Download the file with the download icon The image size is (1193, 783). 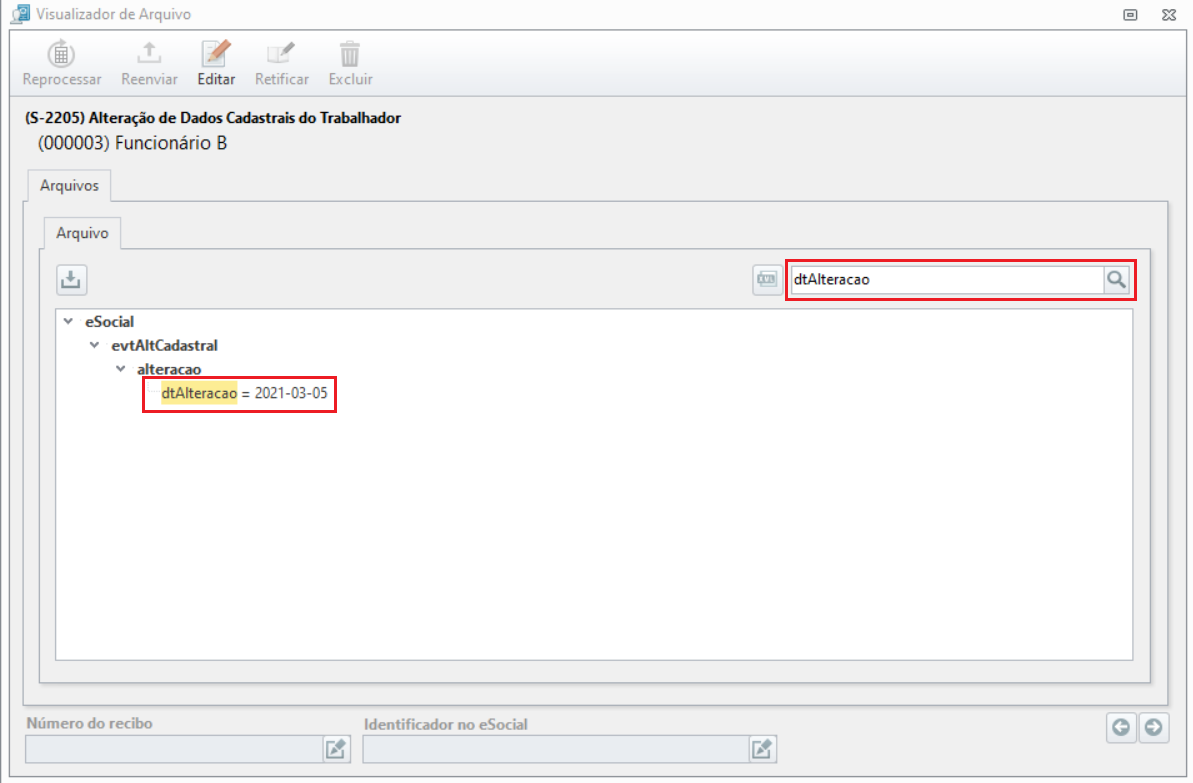72,280
